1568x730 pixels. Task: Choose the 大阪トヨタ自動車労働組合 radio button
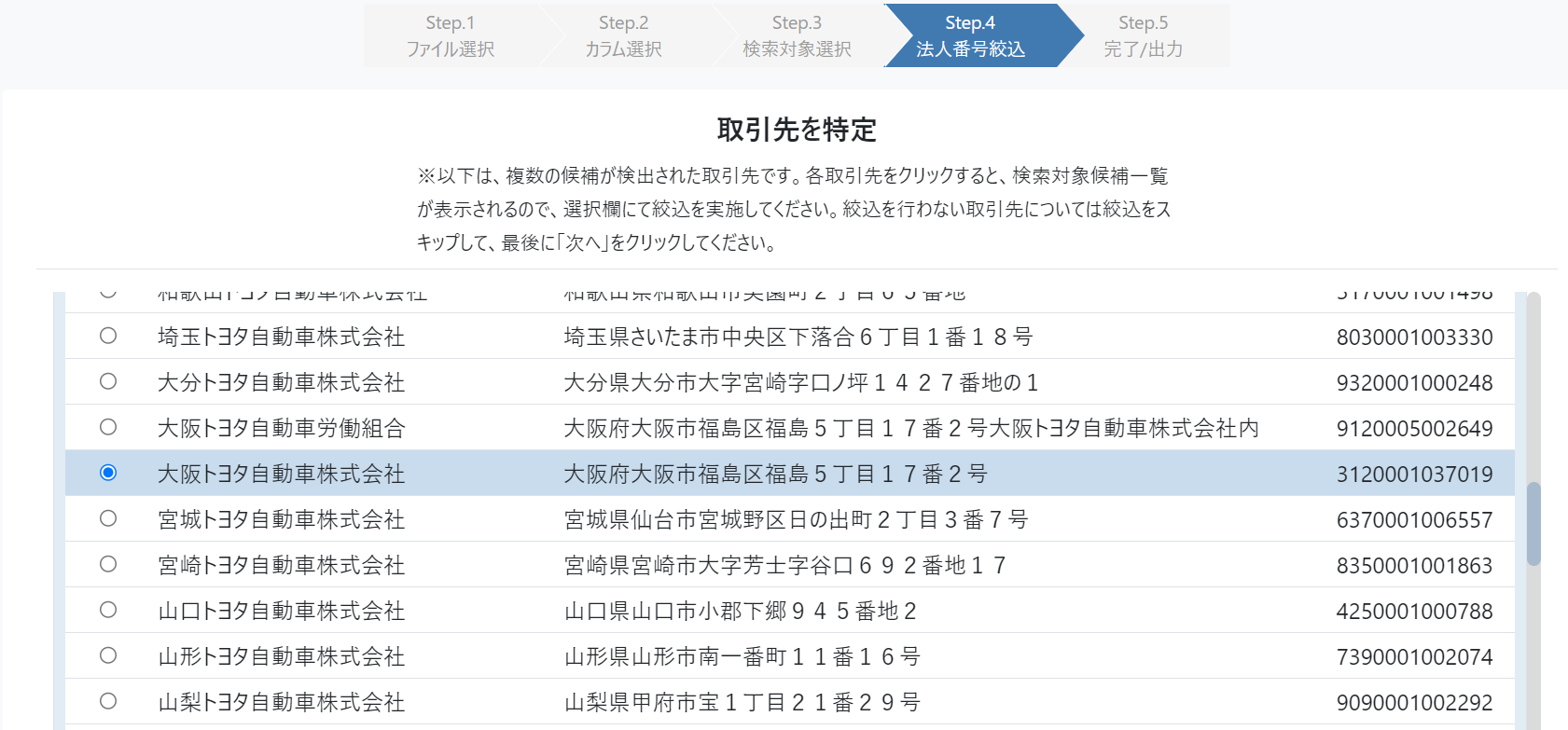coord(108,427)
